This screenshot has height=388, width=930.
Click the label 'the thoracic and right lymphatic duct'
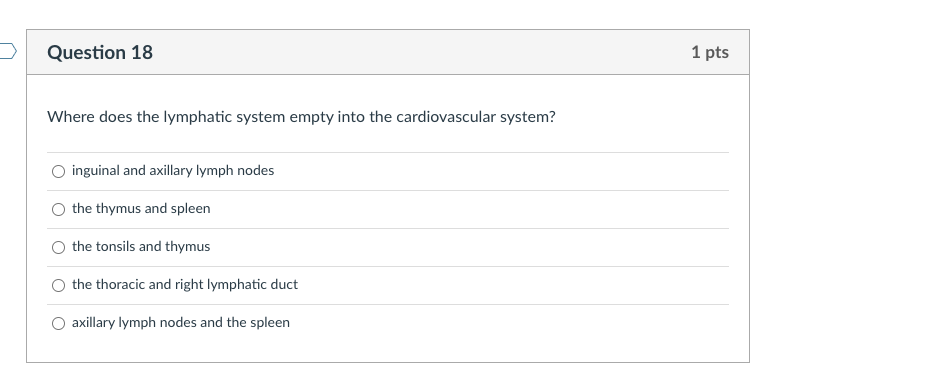tap(184, 285)
